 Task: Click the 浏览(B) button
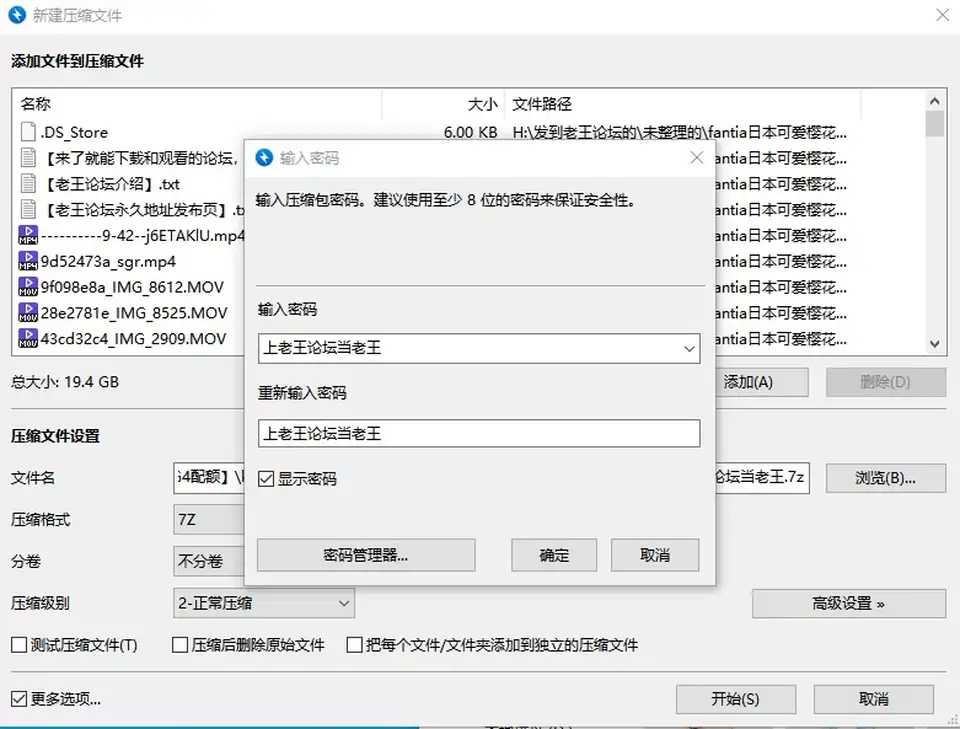[x=886, y=478]
